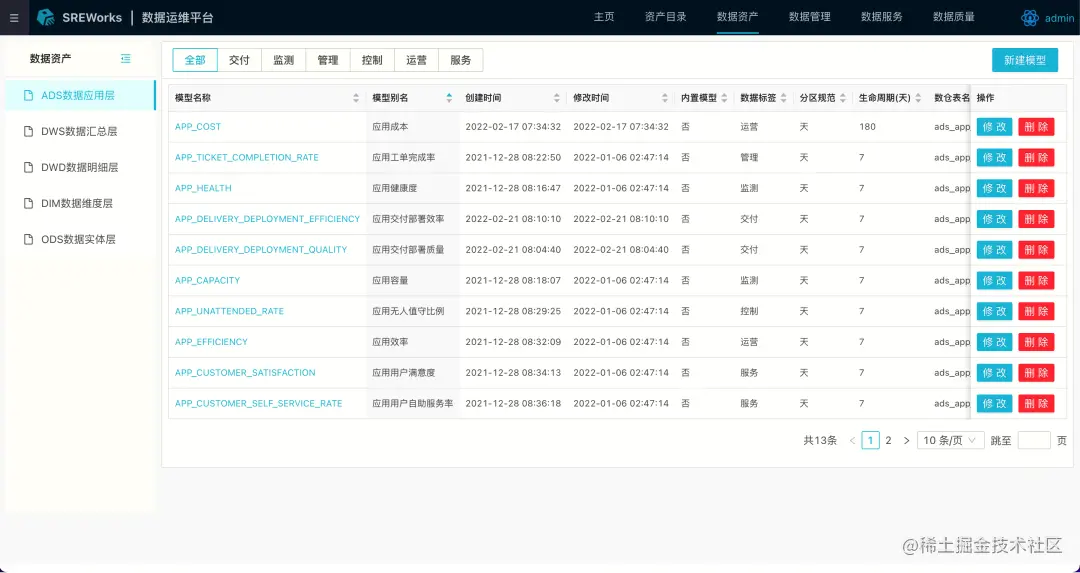
Task: Click 修改 for APP_DELIVERY_DEPLOYMENT_QUALITY row
Action: point(995,250)
